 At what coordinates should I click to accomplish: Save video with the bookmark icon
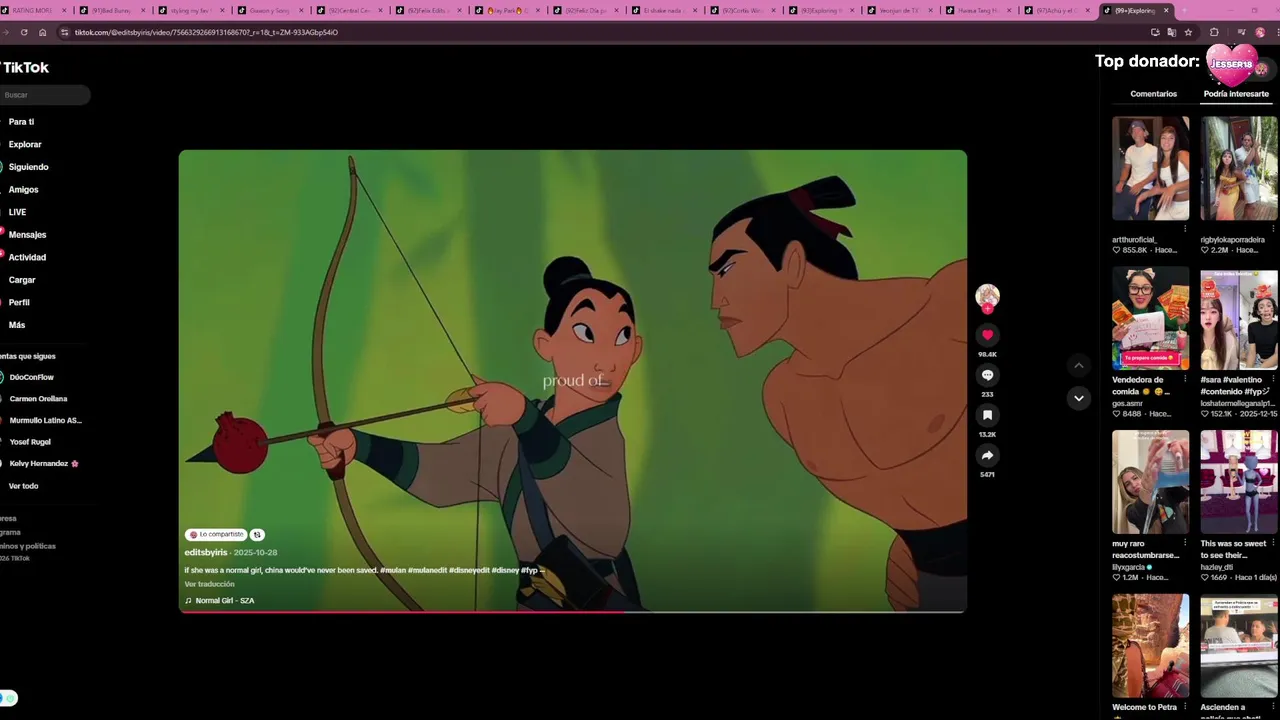[987, 415]
